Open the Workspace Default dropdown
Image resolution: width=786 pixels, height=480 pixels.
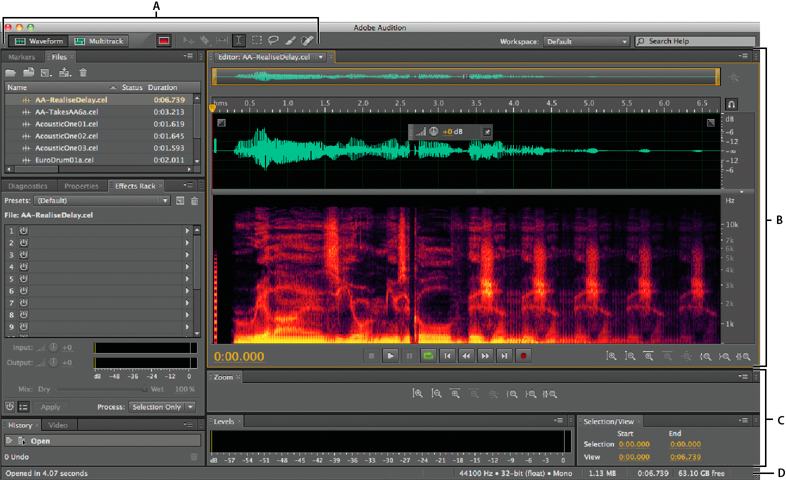point(586,42)
